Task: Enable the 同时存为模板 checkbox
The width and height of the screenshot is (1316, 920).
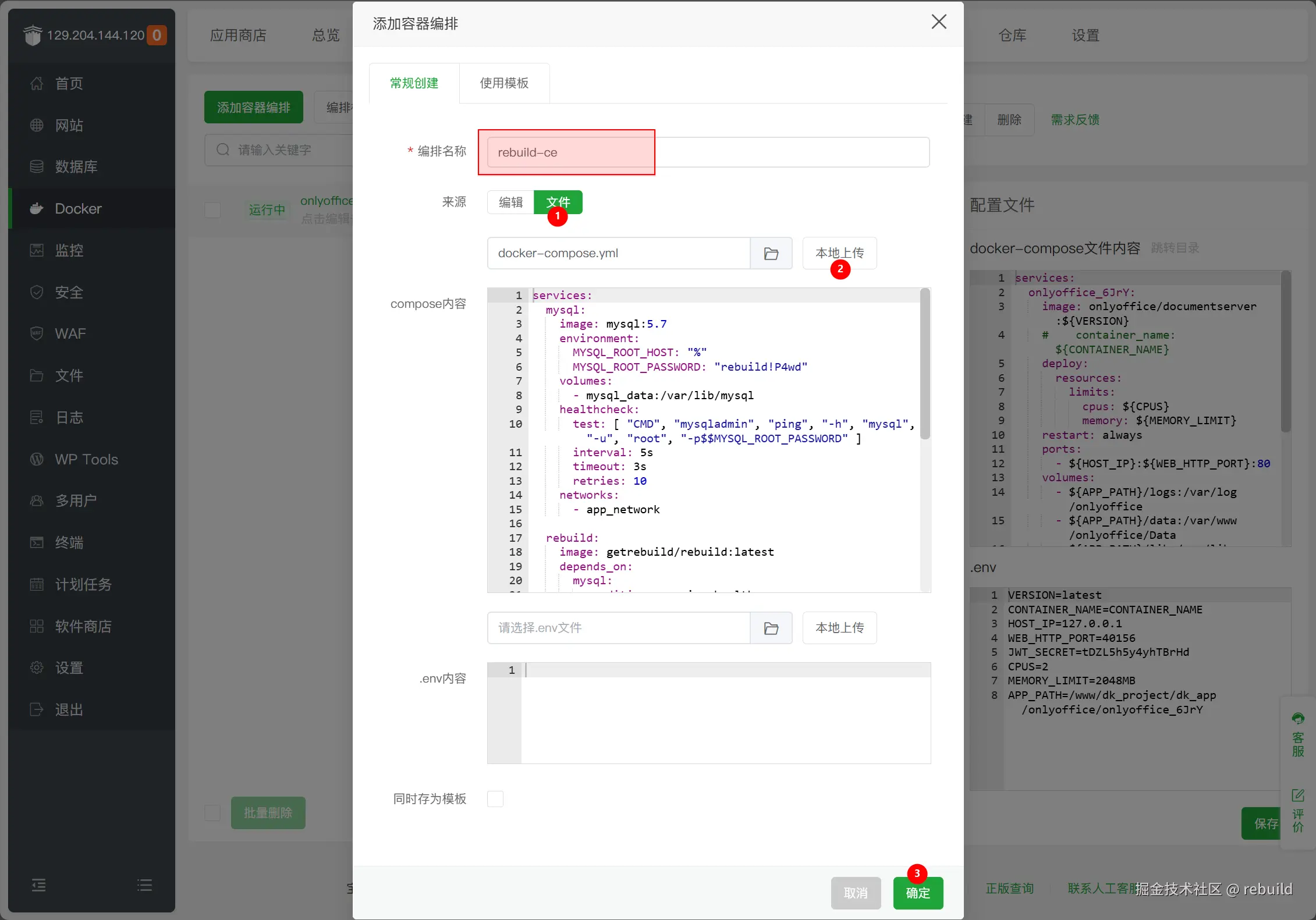Action: click(x=495, y=798)
